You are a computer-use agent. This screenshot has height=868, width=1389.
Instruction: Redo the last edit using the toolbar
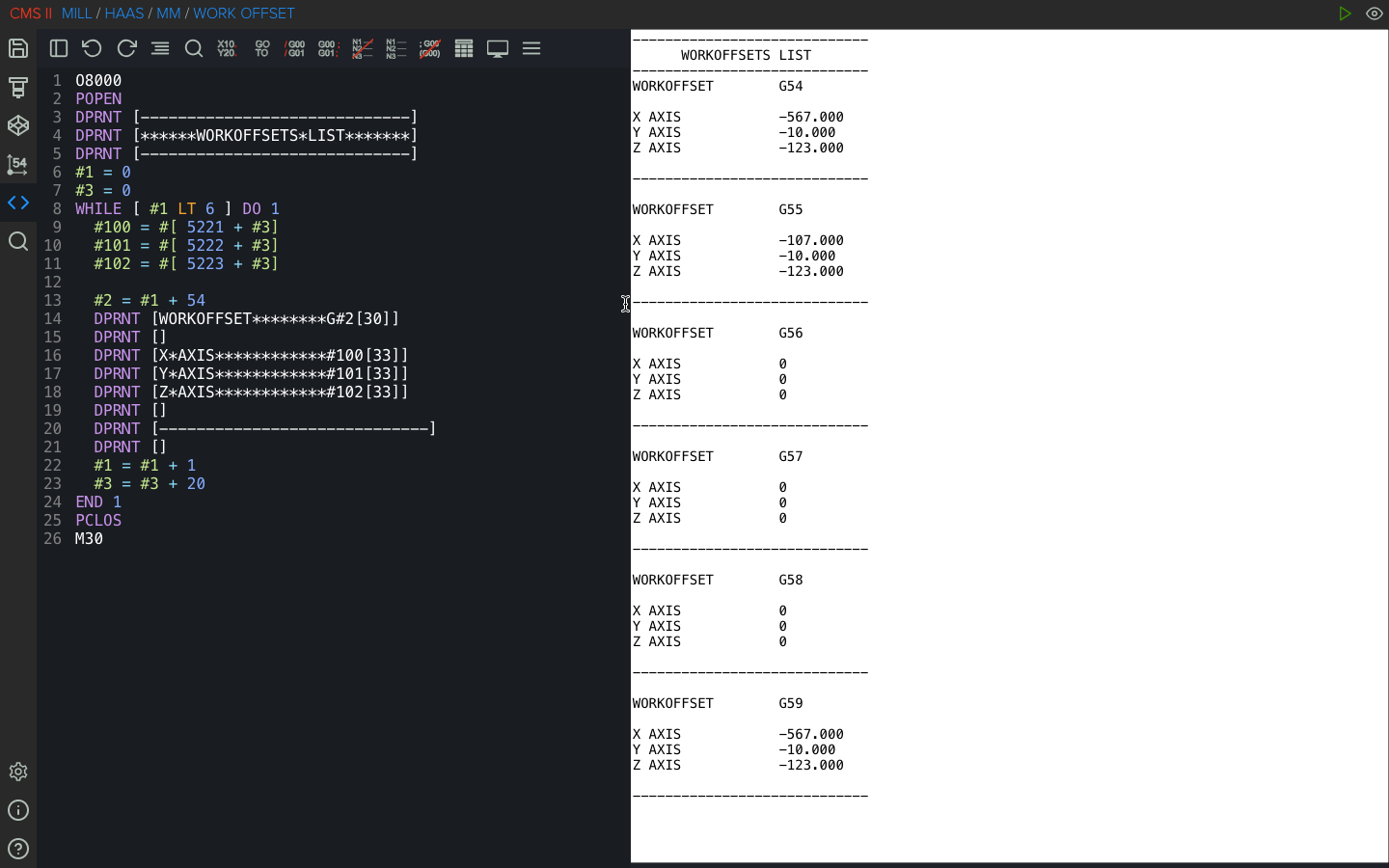coord(126,48)
